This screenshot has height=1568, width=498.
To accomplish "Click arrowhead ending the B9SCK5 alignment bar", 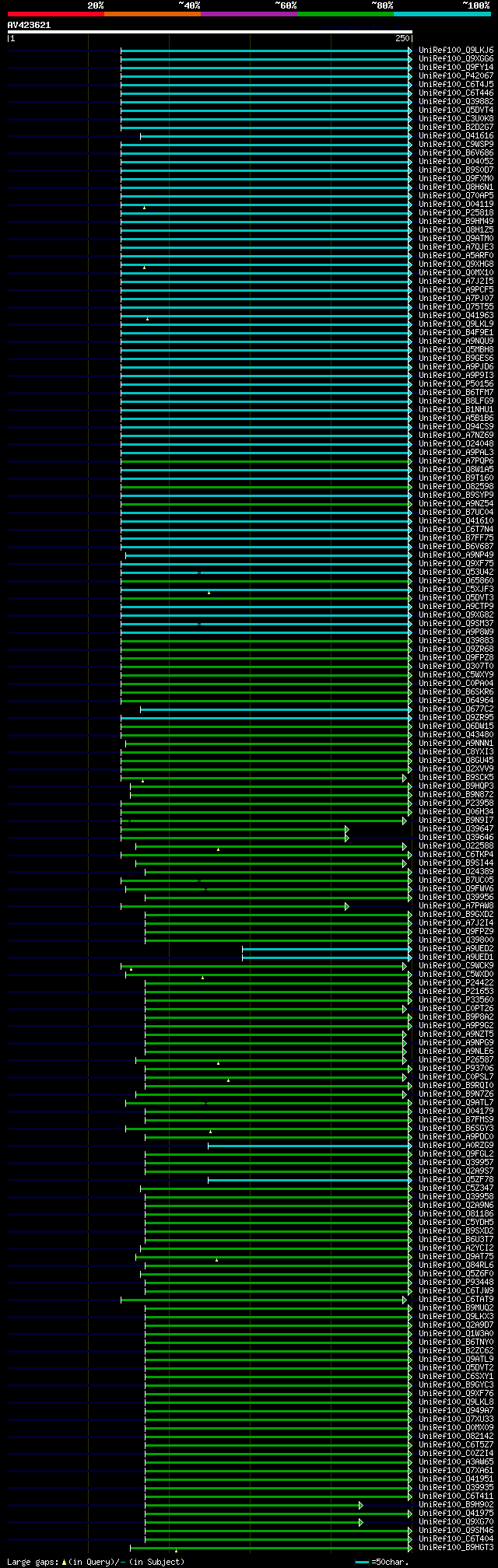I will click(x=405, y=777).
